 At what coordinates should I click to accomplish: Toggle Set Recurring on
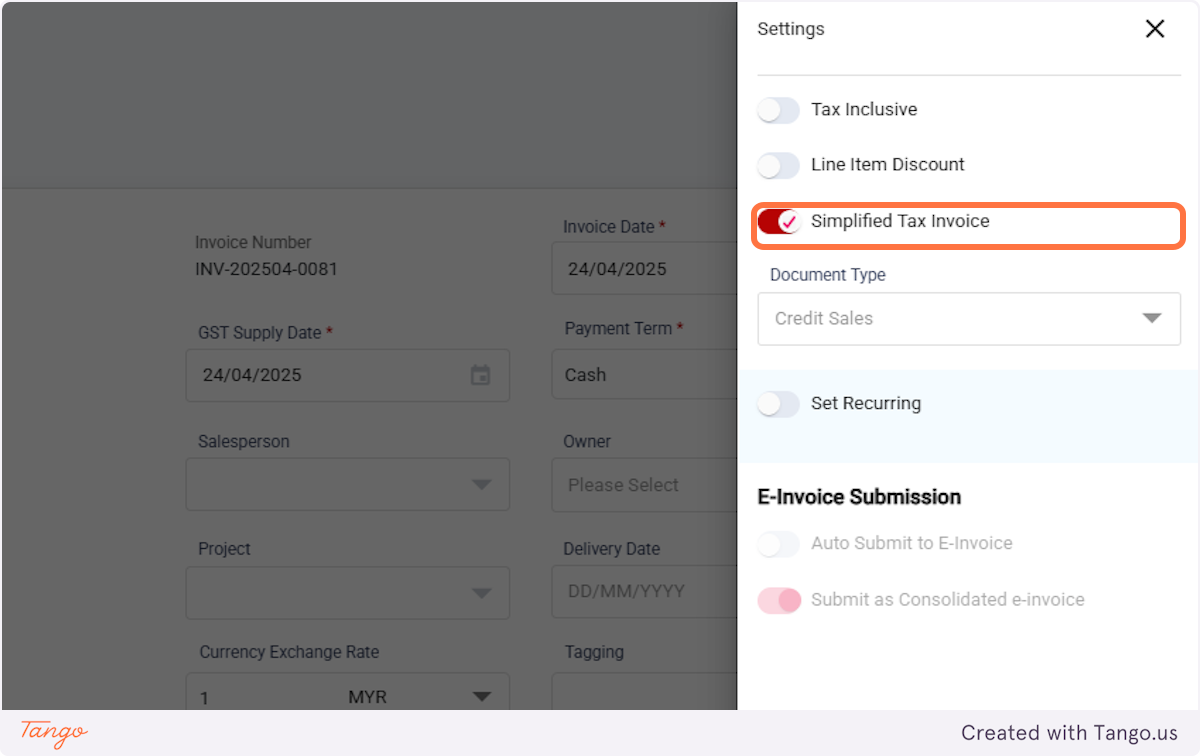[x=778, y=404]
